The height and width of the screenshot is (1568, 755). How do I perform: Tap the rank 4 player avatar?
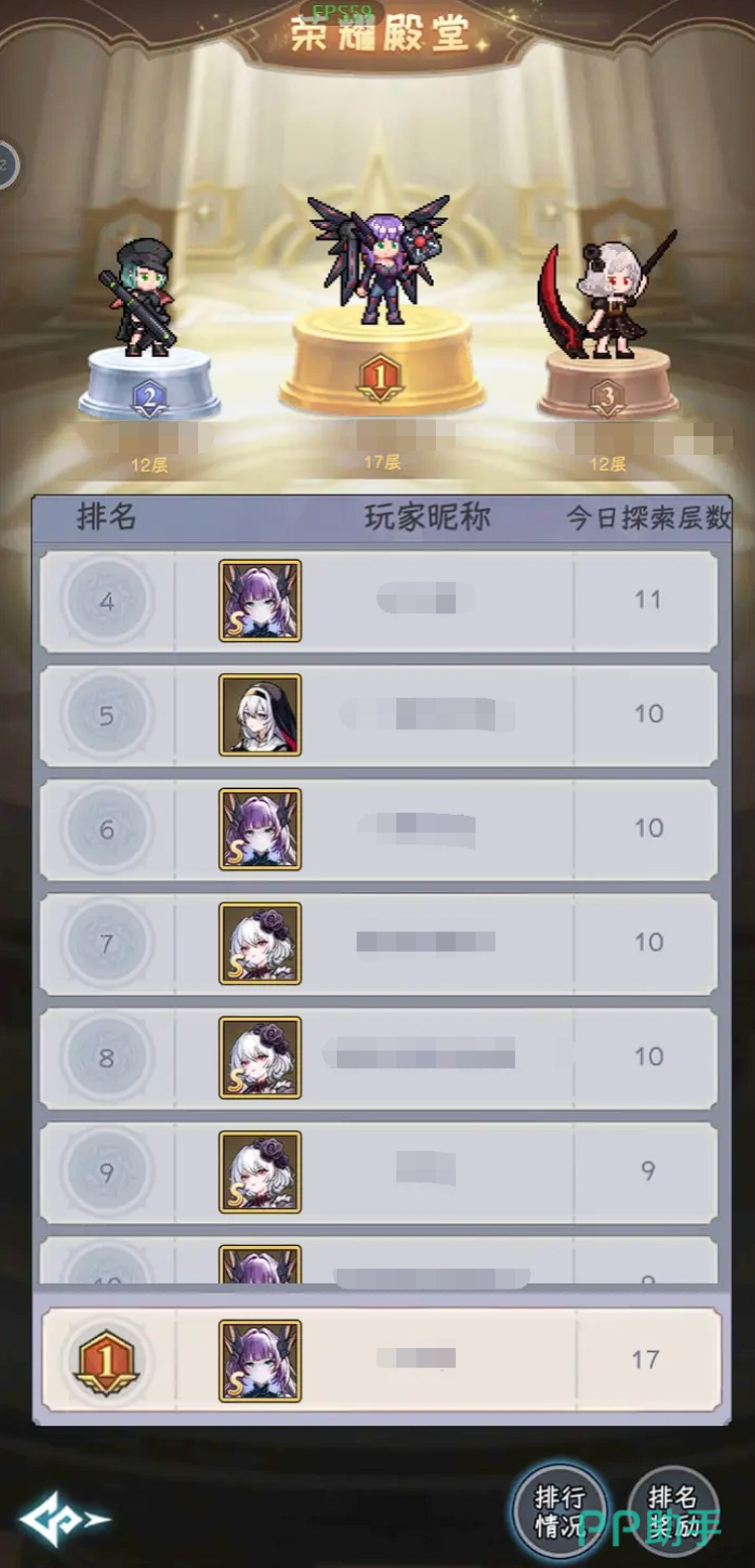260,601
